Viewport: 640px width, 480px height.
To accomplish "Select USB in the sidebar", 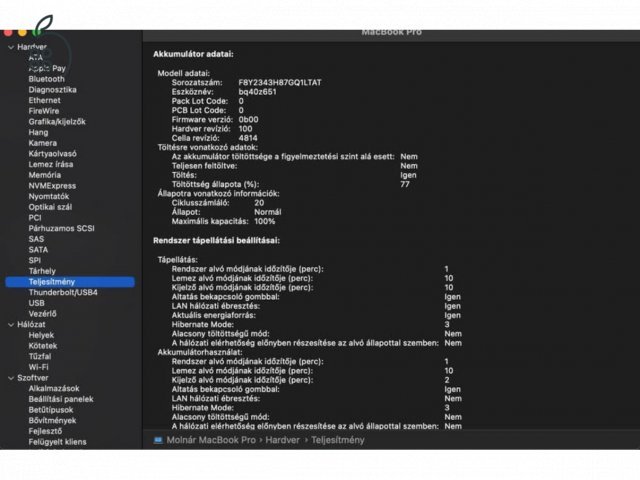I will click(x=36, y=303).
